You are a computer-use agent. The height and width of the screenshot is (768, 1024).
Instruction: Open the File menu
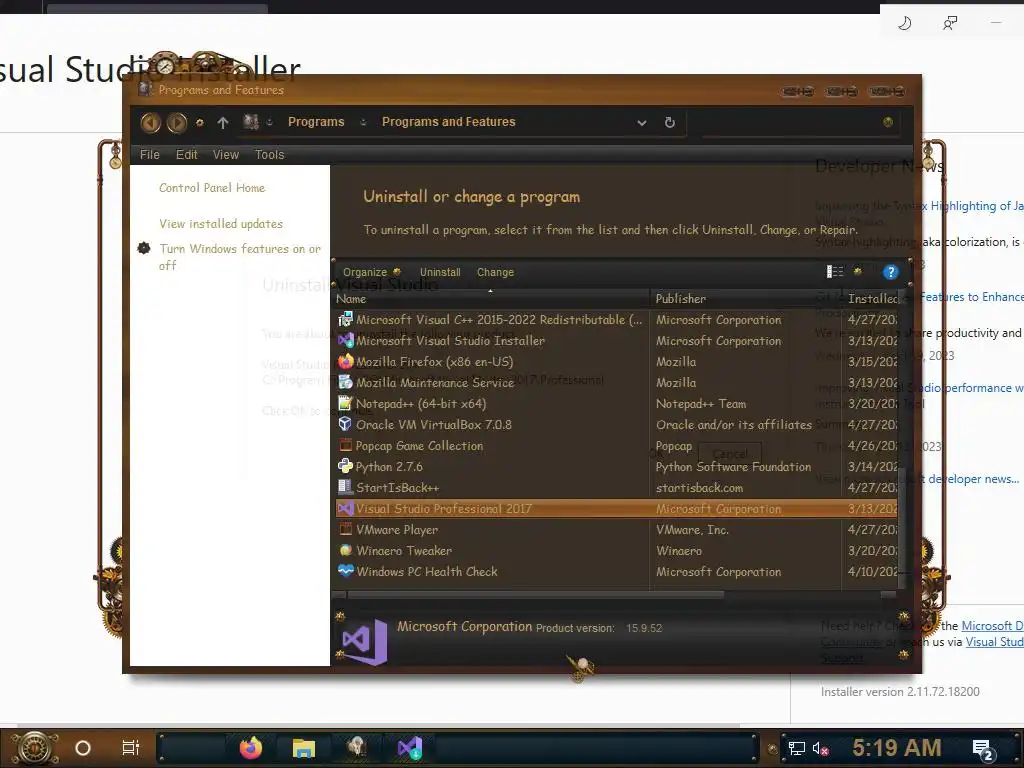click(150, 155)
